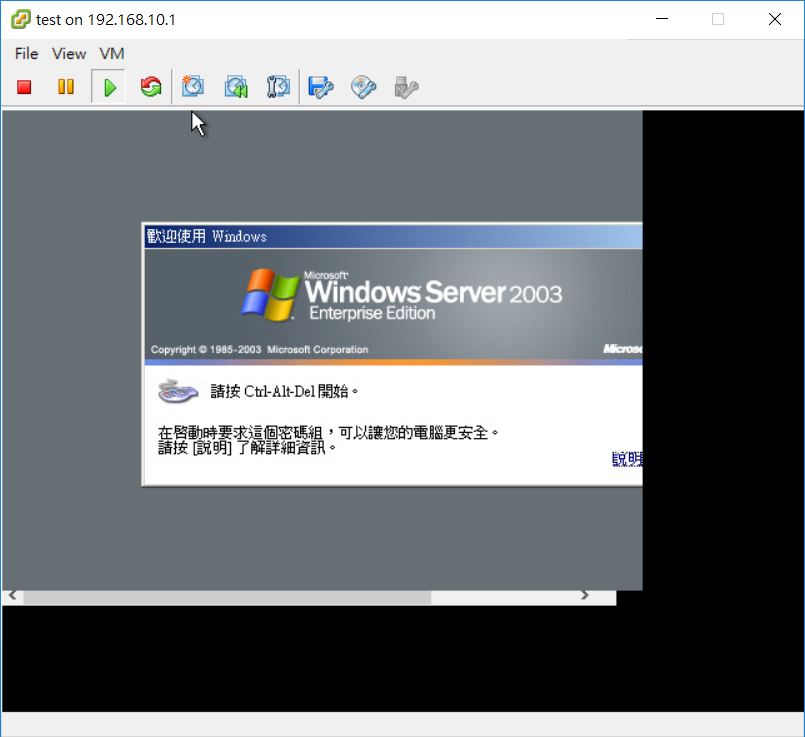Click the 歡迎使用 Windows dialog title bar
The width and height of the screenshot is (805, 737).
[393, 237]
